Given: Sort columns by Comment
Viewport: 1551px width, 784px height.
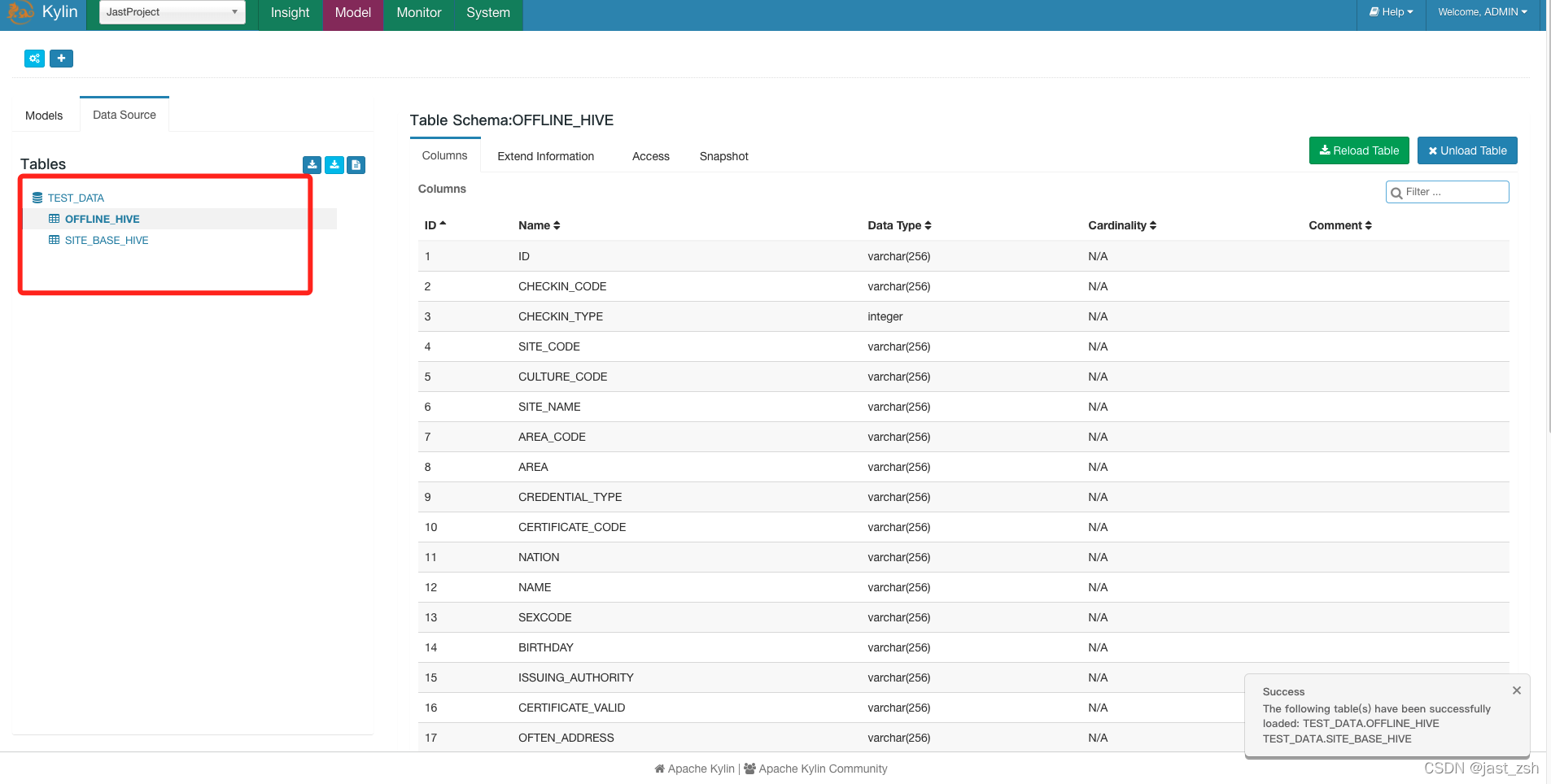Looking at the screenshot, I should coord(1340,225).
